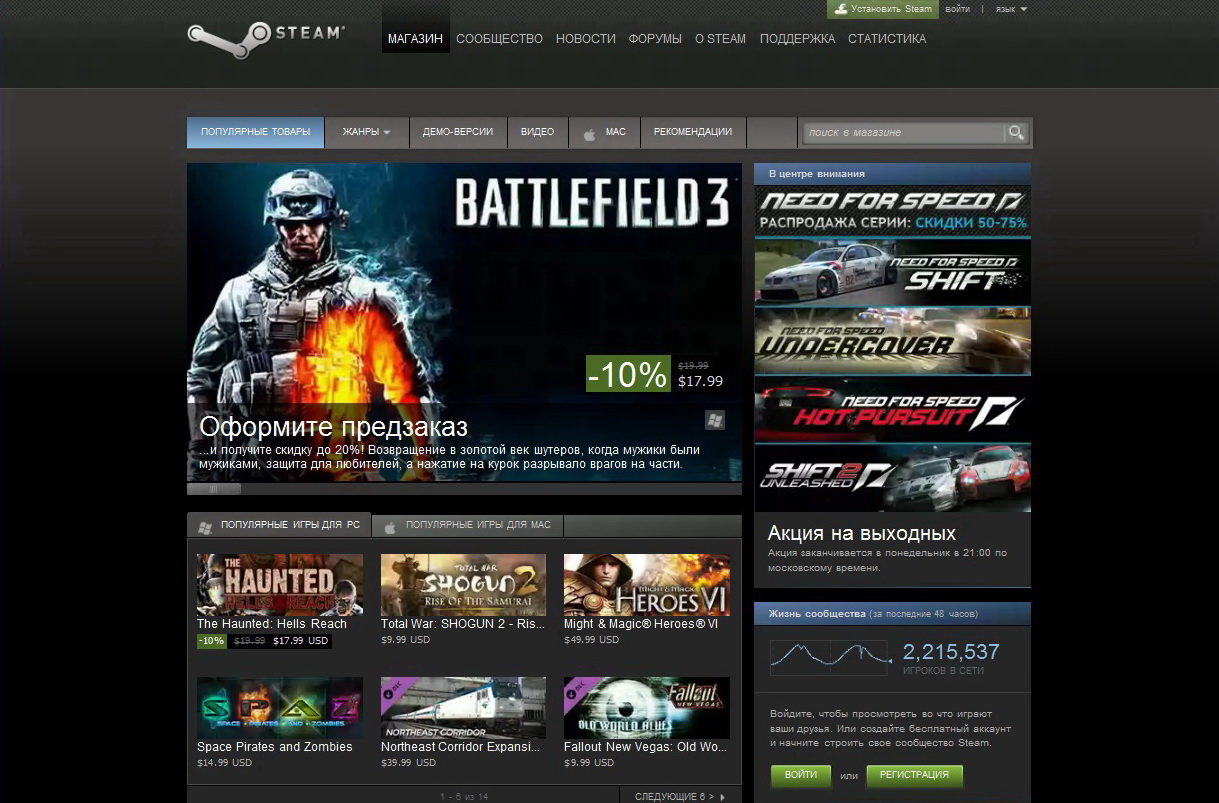
Task: Click the next page arrow icon
Action: point(723,797)
